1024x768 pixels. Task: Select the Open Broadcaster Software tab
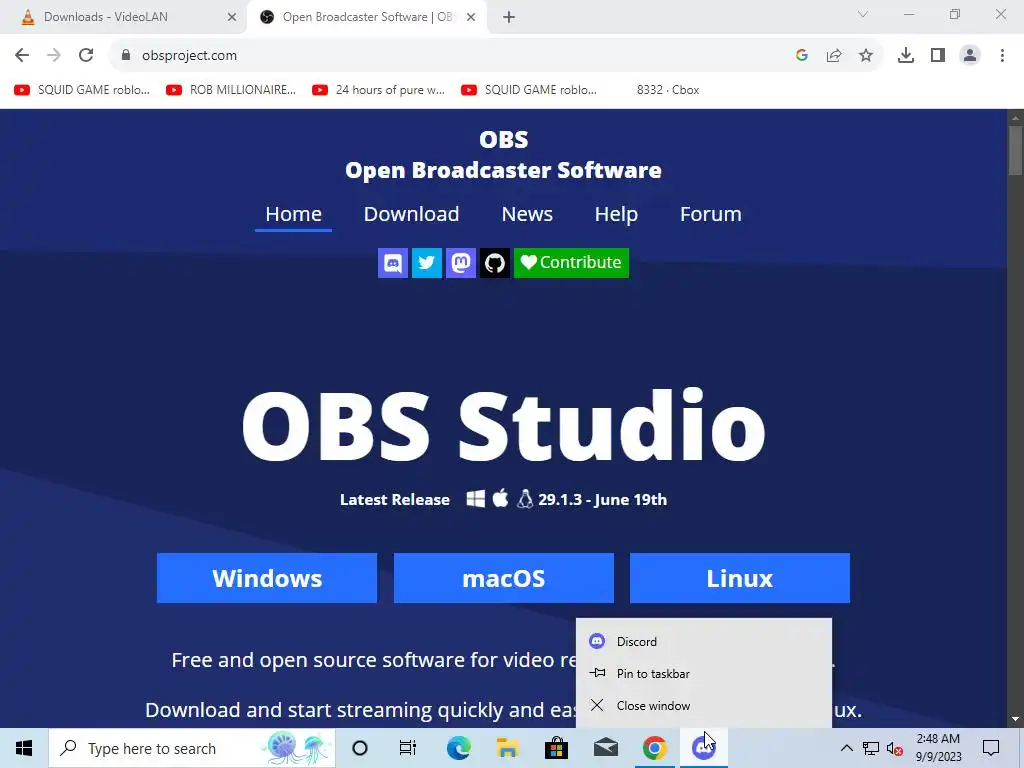tap(366, 17)
